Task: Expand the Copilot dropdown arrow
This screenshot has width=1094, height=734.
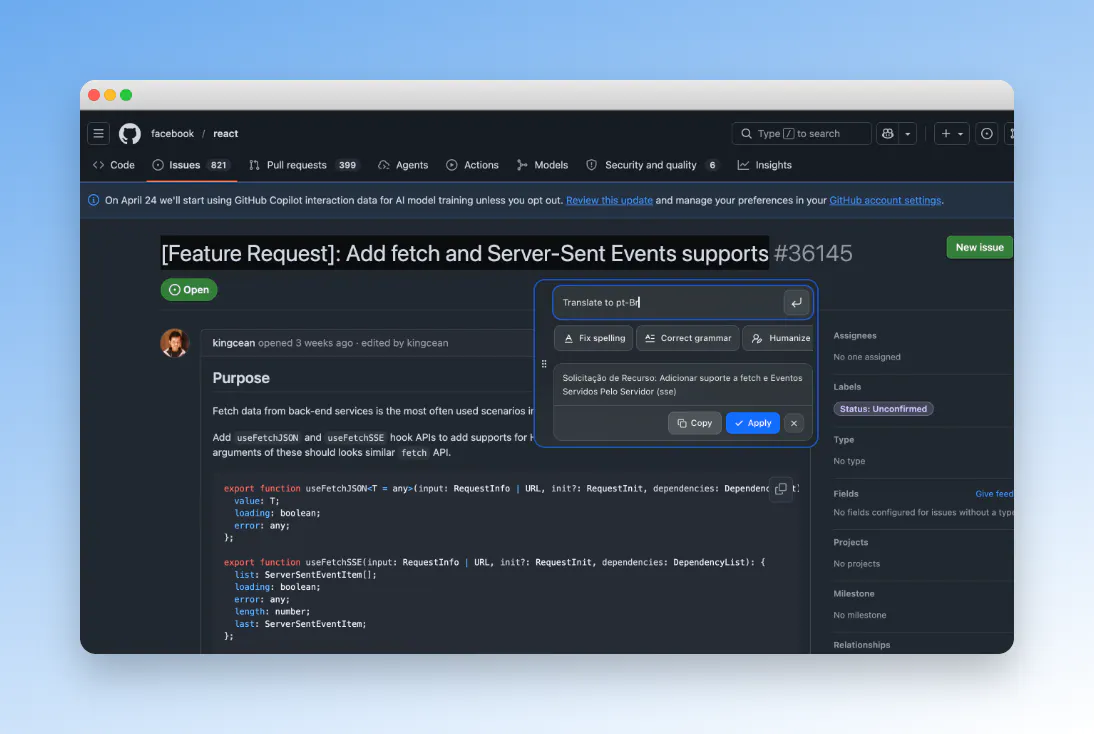Action: [908, 133]
